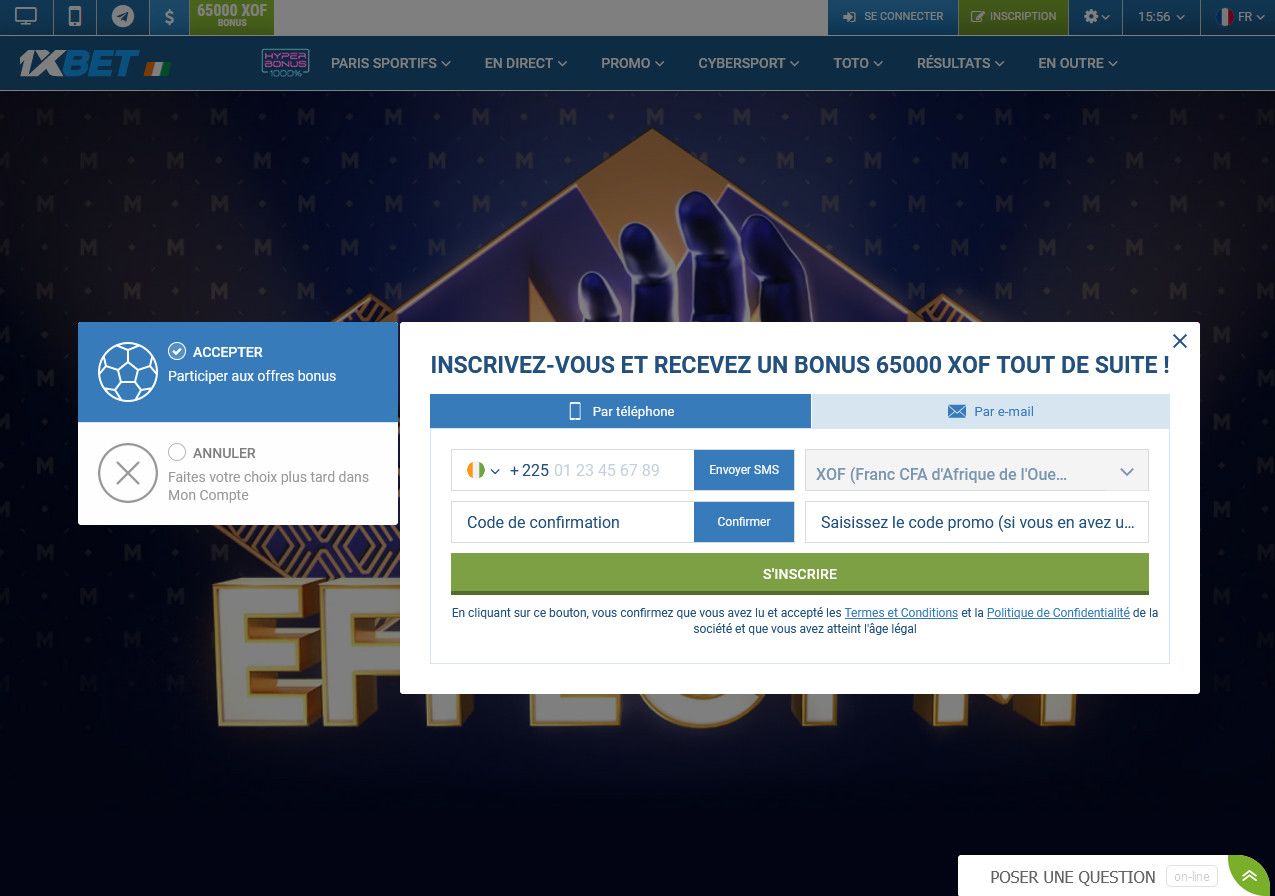Click the X circle cancel icon

128,473
